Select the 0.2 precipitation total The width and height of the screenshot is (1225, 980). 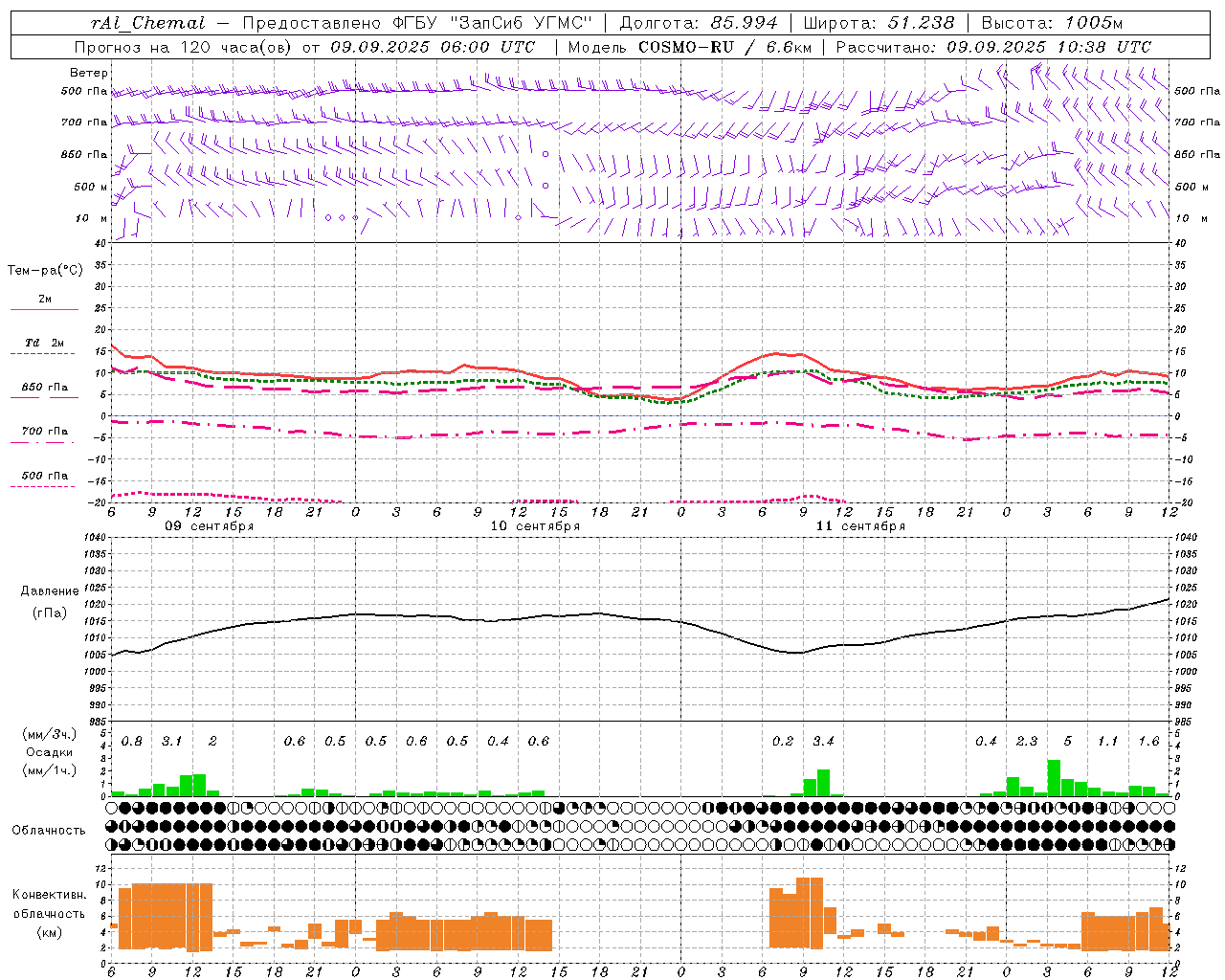tap(783, 742)
